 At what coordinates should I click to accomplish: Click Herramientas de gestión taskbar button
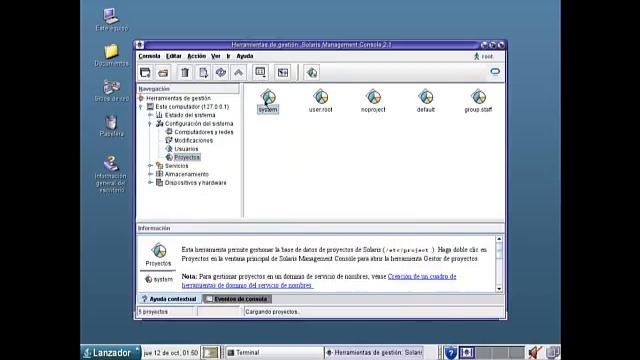pos(374,352)
